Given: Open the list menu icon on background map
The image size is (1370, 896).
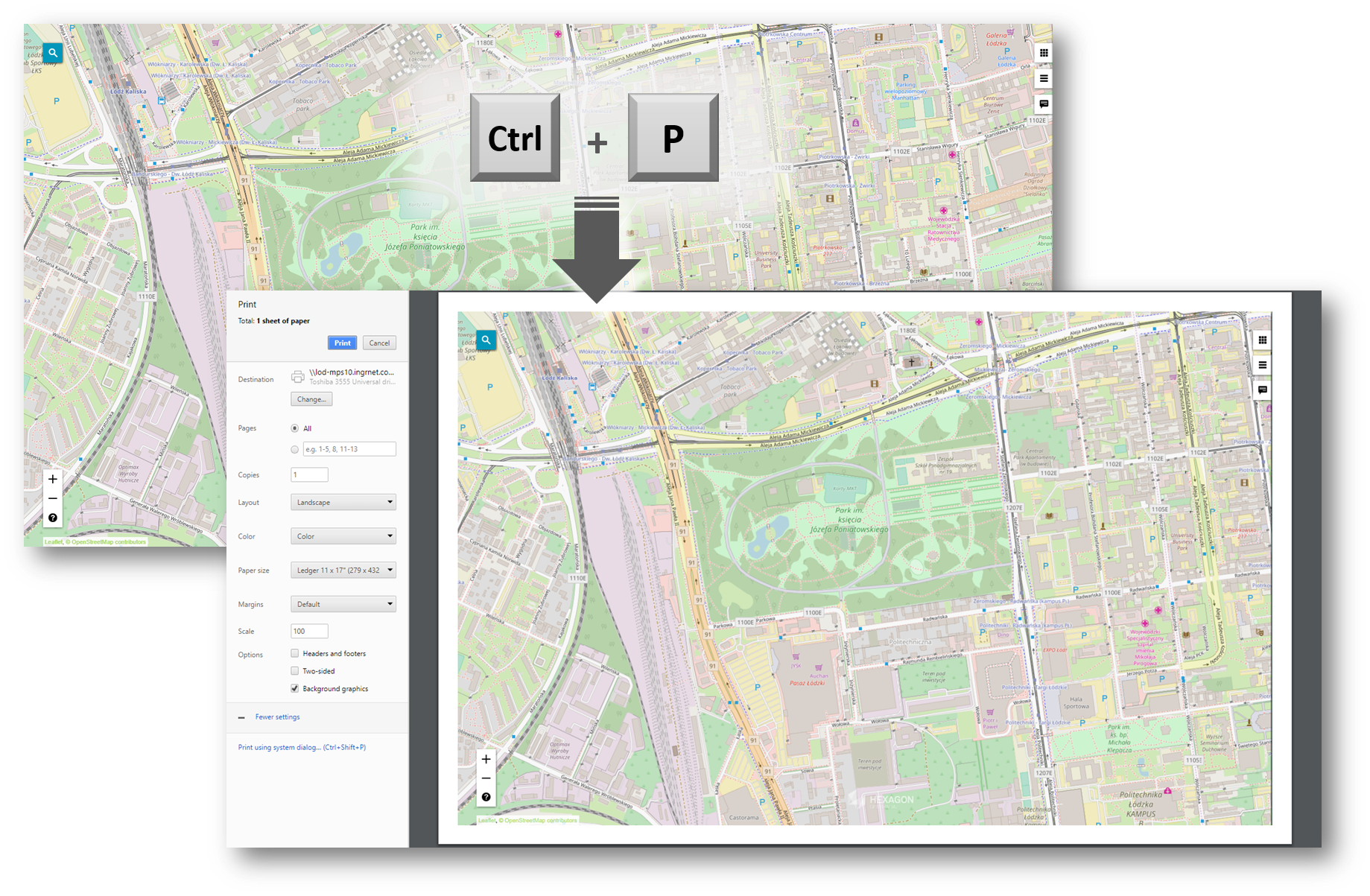Looking at the screenshot, I should pos(1044,78).
